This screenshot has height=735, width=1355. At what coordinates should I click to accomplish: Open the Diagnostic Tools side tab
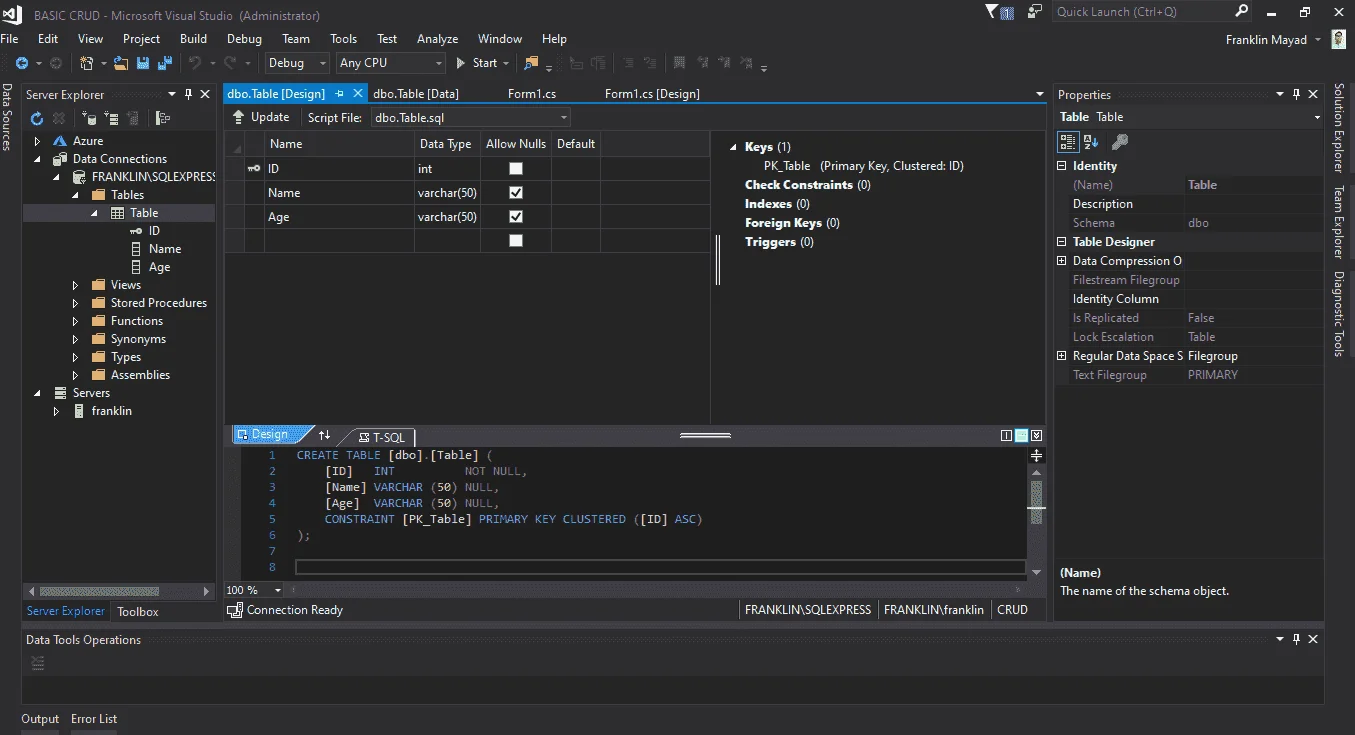coord(1339,314)
